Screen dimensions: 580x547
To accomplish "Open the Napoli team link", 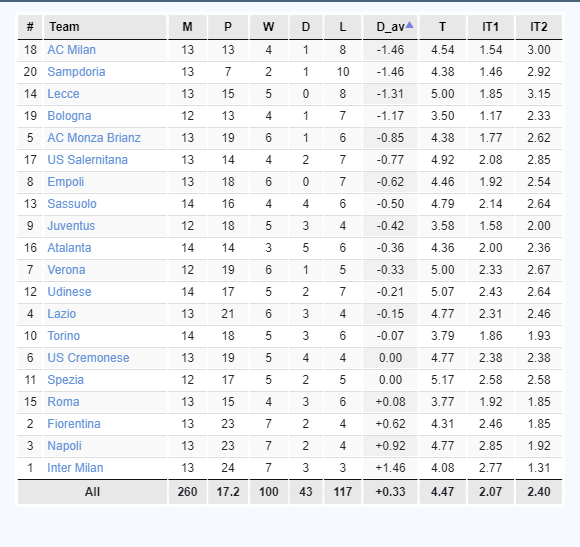I will click(64, 446).
